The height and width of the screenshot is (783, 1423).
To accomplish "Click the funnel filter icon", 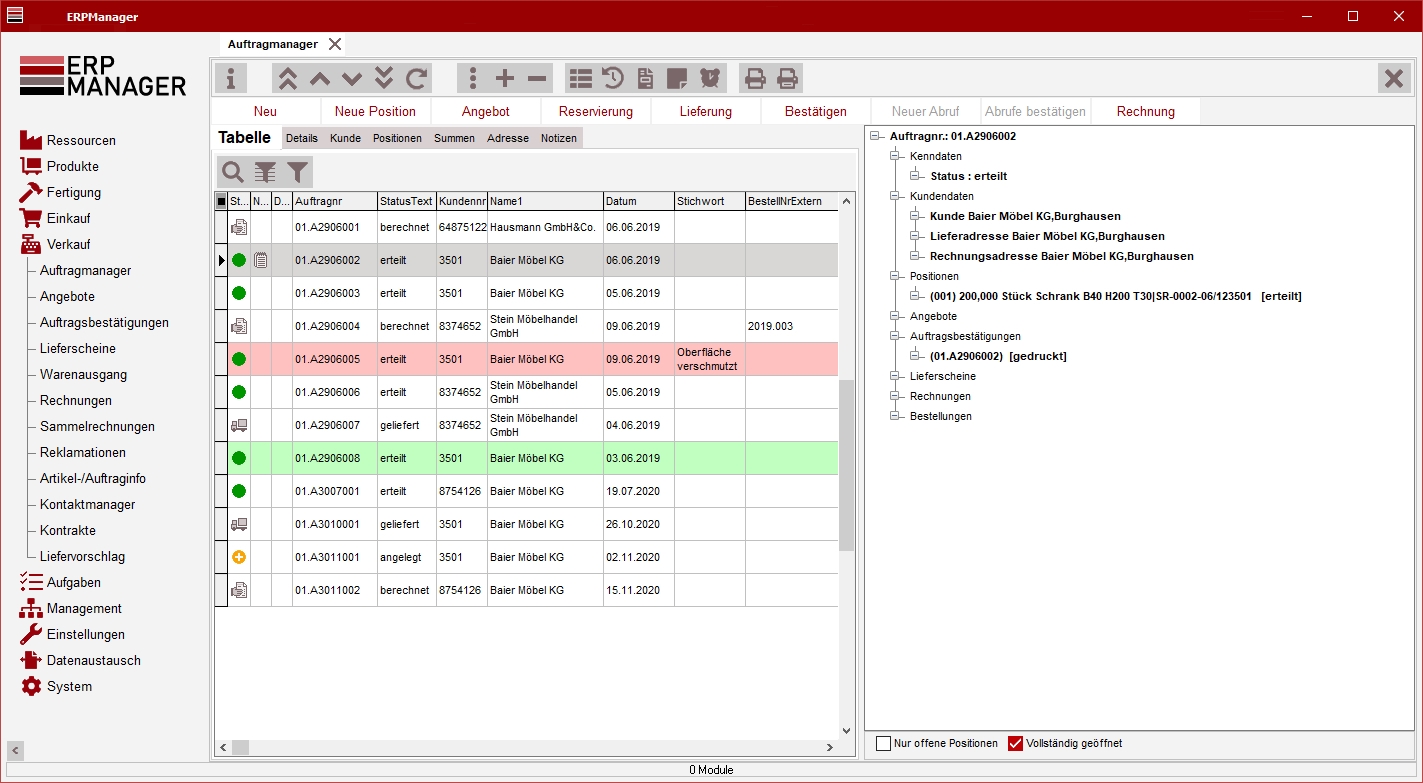I will (x=297, y=171).
